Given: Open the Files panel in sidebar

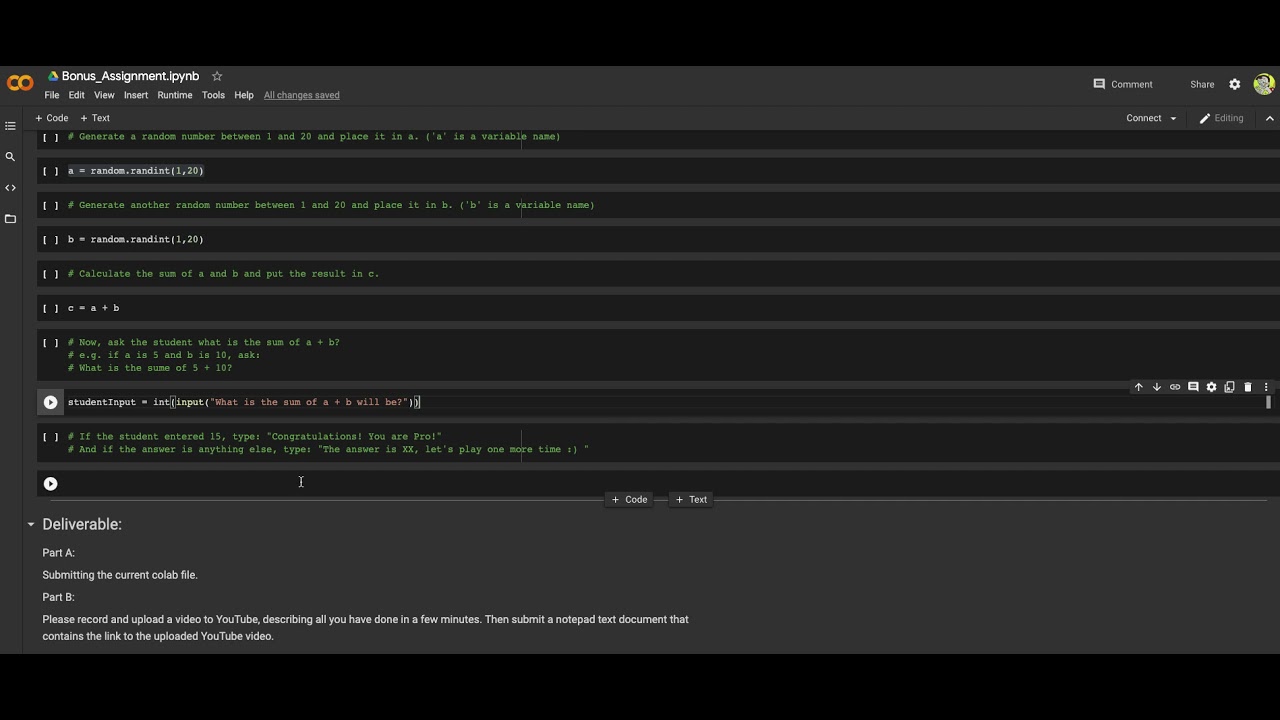Looking at the screenshot, I should tap(11, 219).
